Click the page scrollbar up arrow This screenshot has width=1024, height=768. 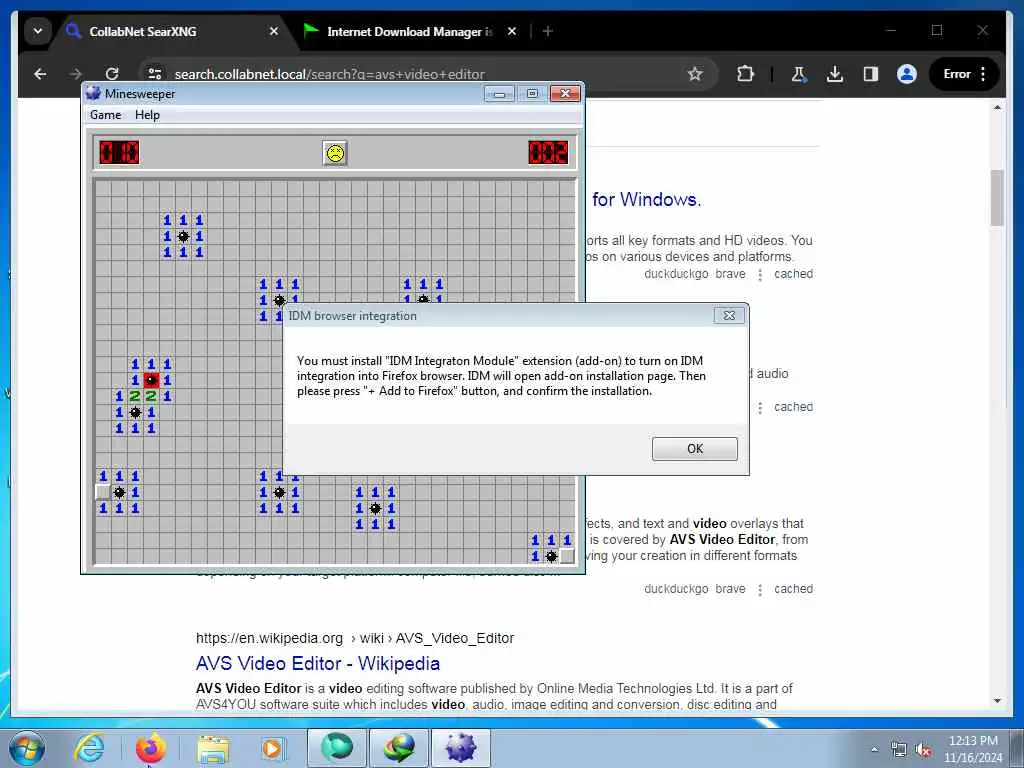click(x=997, y=106)
